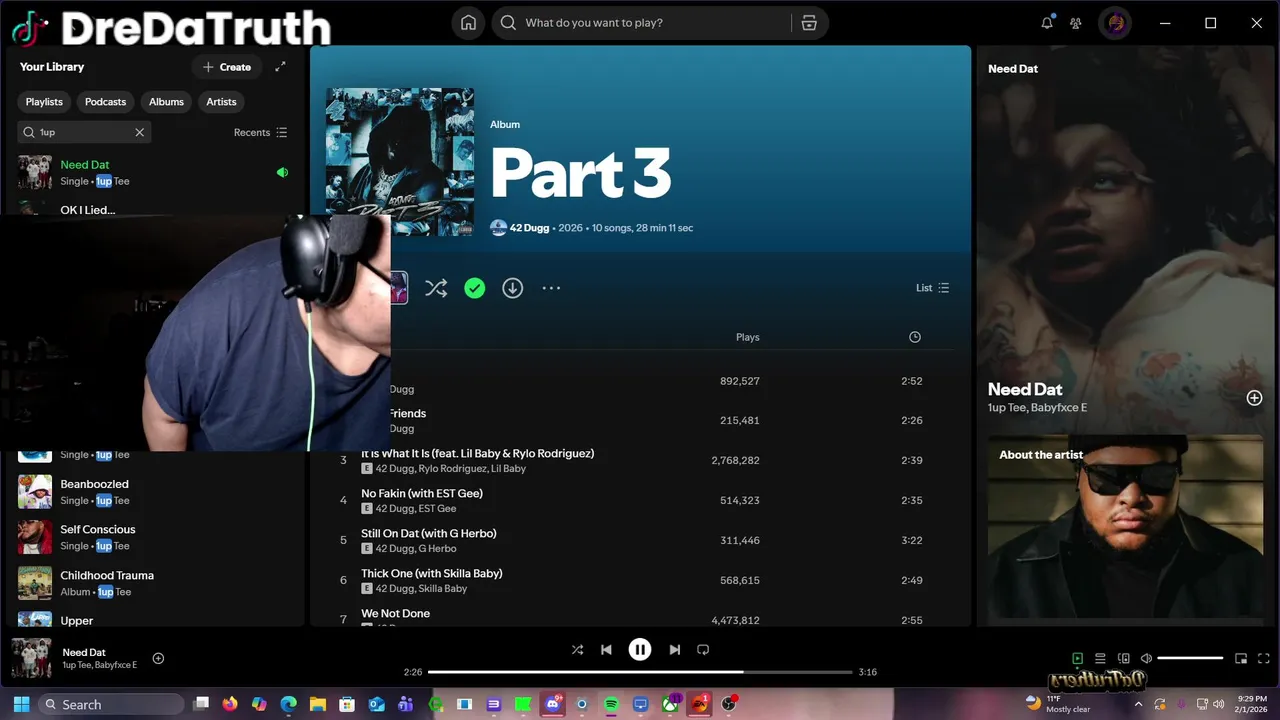1280x720 pixels.
Task: Clear the library search text
Action: pos(140,132)
